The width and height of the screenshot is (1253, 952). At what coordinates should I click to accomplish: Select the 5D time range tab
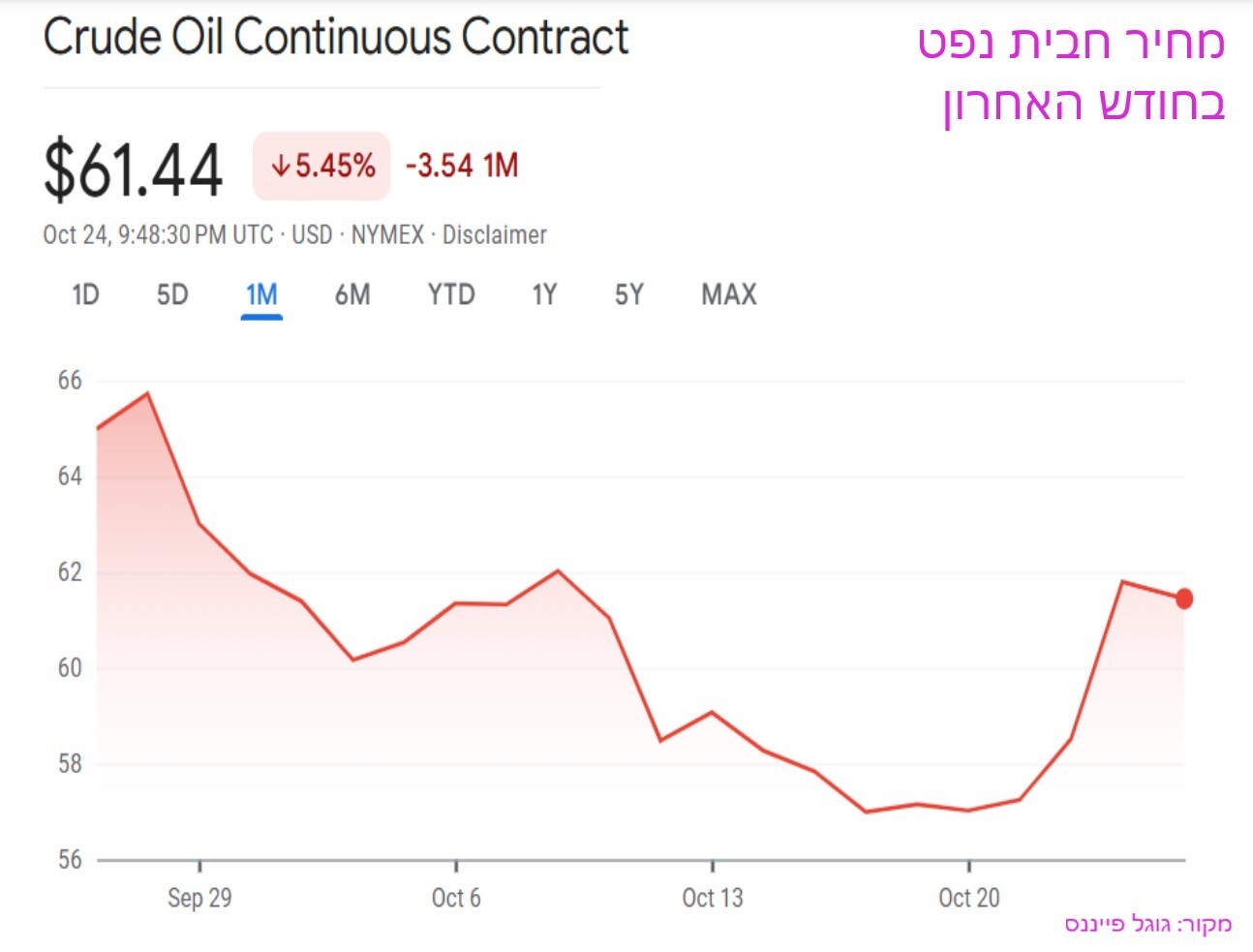pos(172,294)
